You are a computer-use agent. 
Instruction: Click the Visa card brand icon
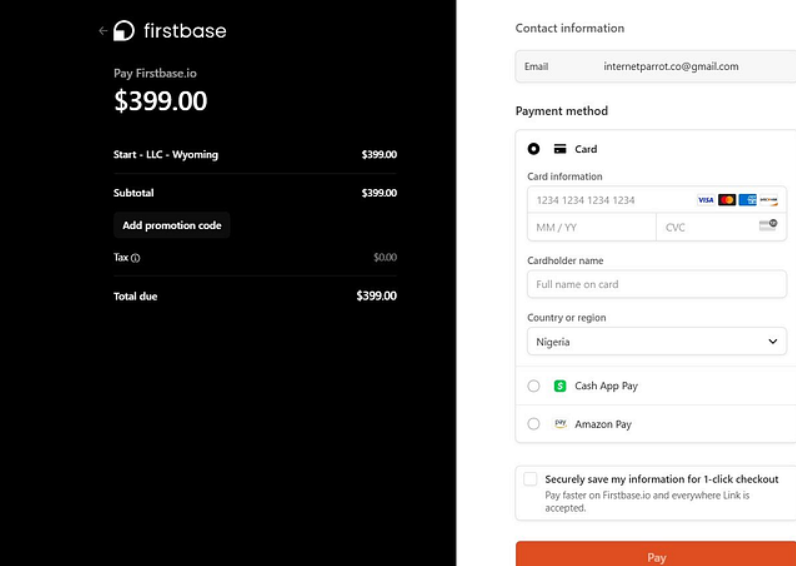706,200
